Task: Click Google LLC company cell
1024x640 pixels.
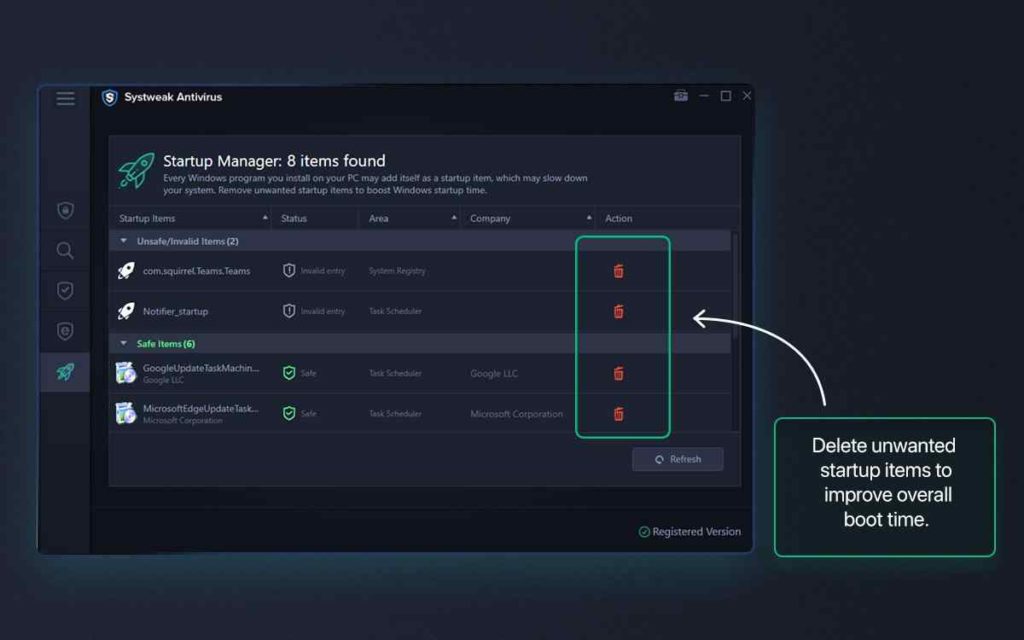Action: click(494, 374)
